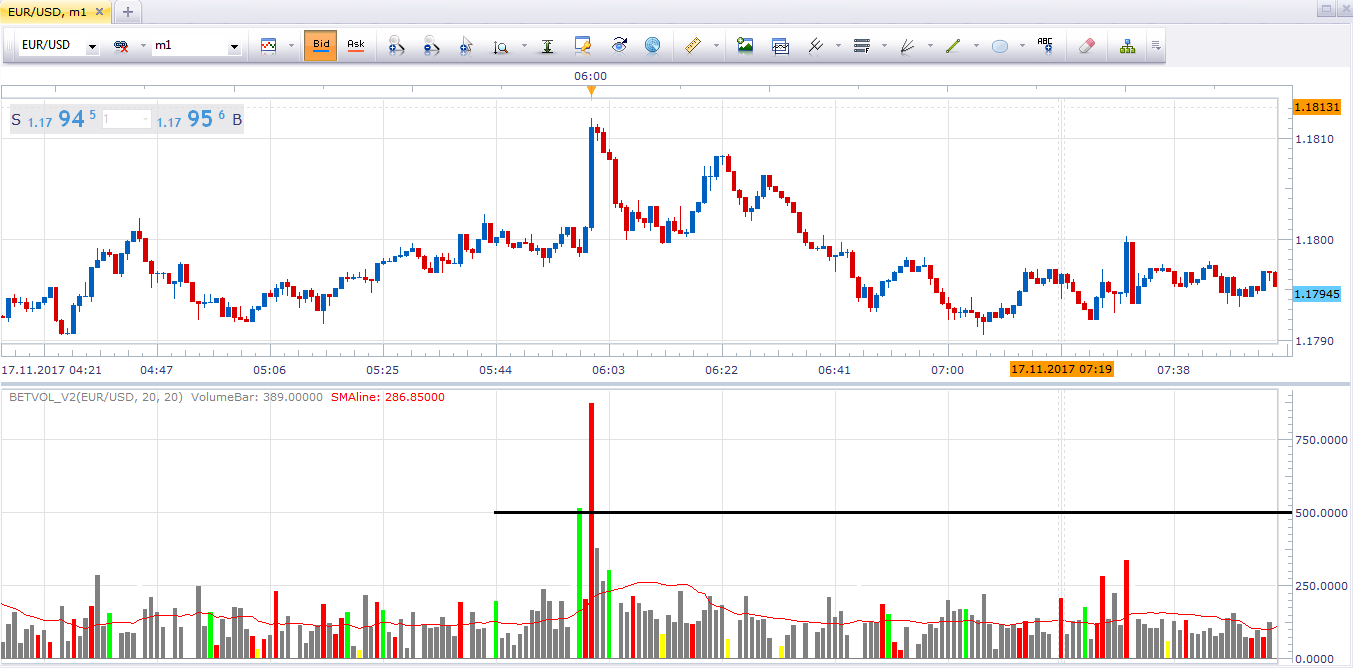Add a new chart tab with plus

pyautogui.click(x=128, y=11)
